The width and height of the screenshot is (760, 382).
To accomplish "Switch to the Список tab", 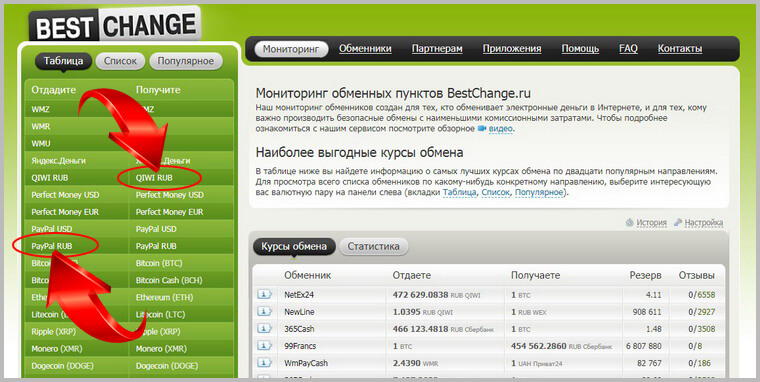I will [120, 61].
